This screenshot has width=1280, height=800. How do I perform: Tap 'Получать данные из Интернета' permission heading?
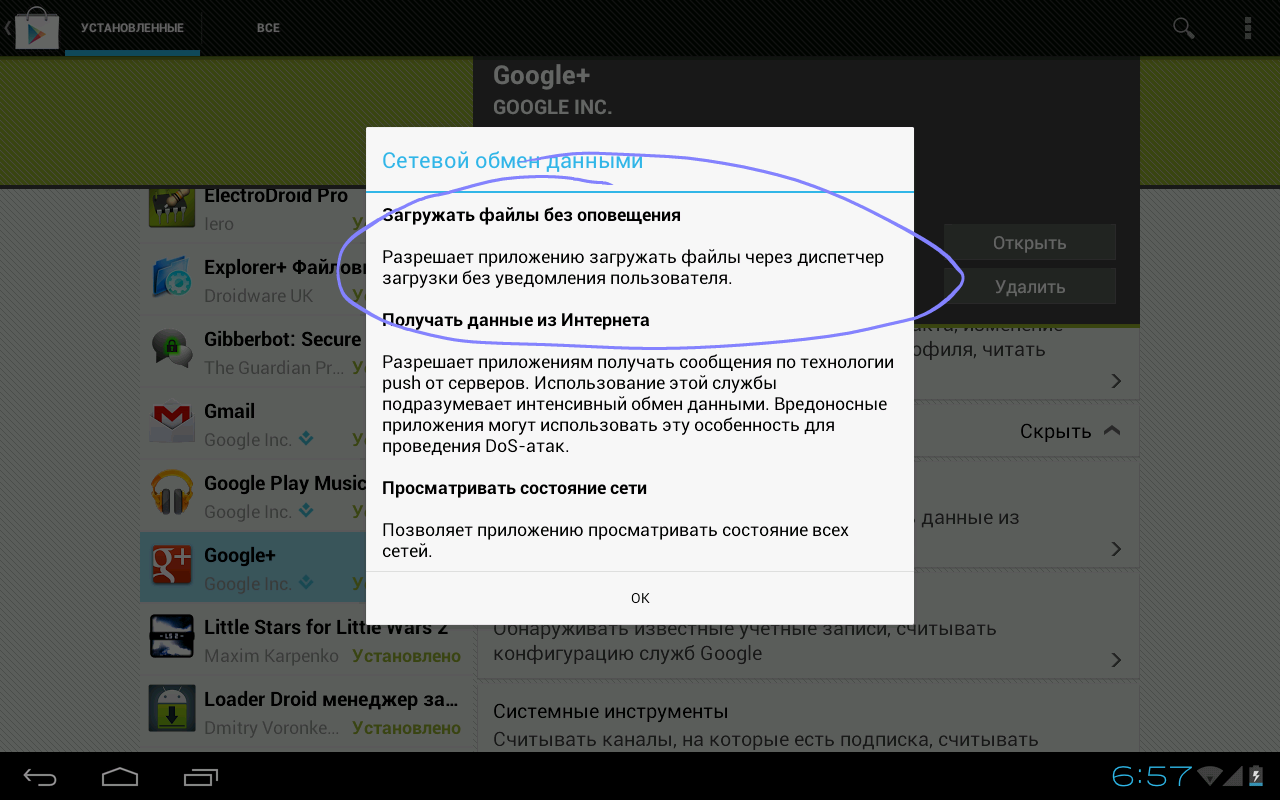516,320
